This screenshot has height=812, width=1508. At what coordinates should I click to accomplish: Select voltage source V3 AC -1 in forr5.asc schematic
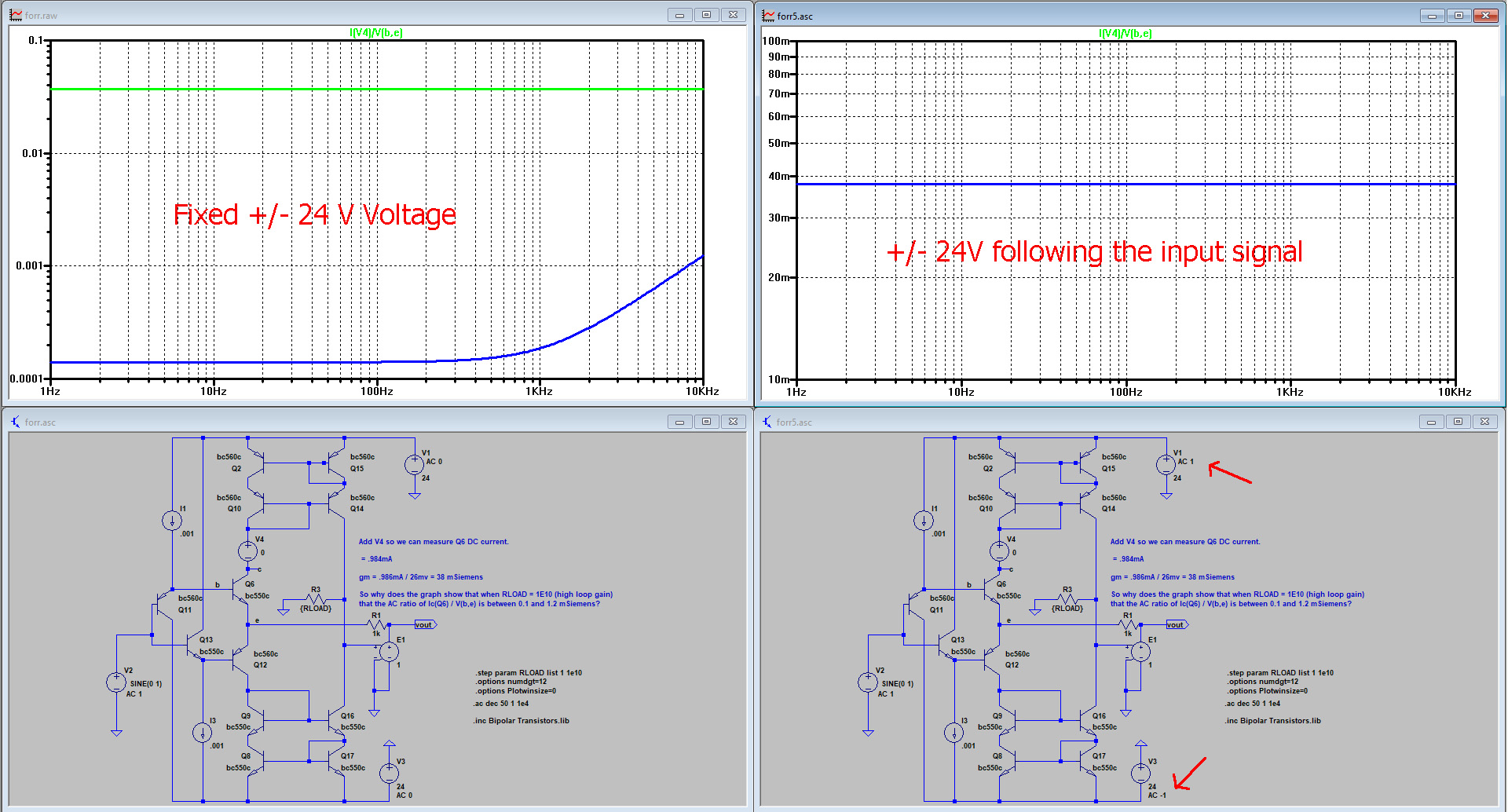(x=1140, y=773)
